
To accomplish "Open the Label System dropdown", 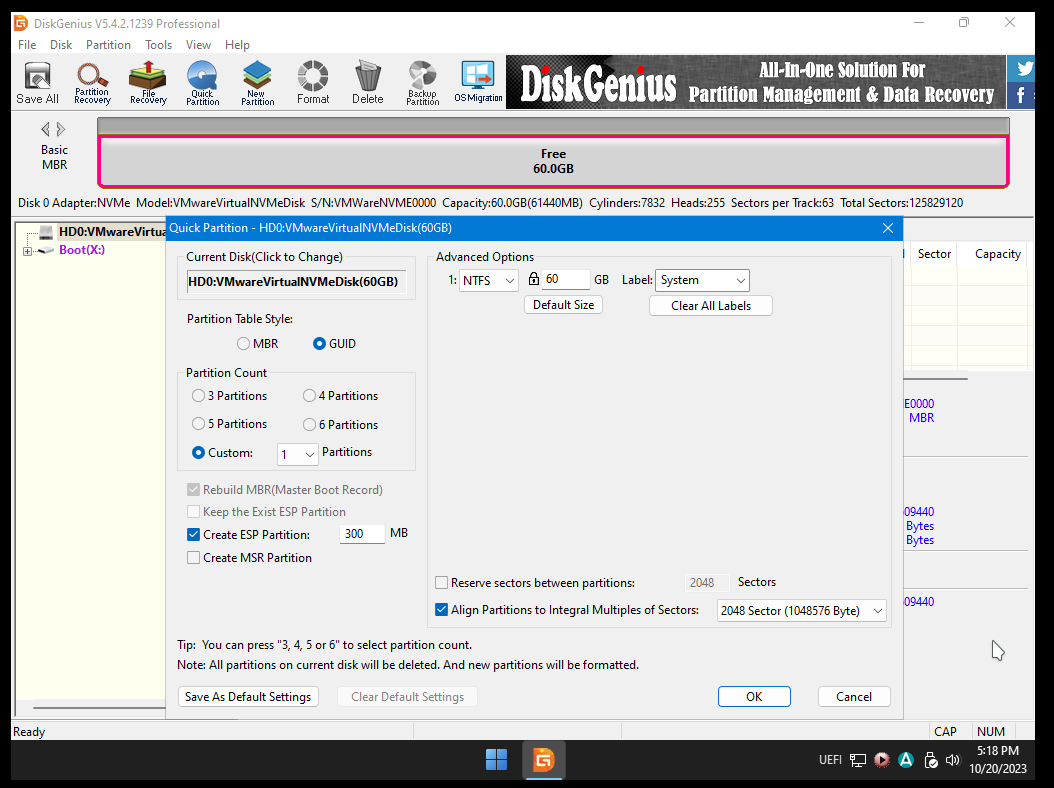I will click(702, 280).
